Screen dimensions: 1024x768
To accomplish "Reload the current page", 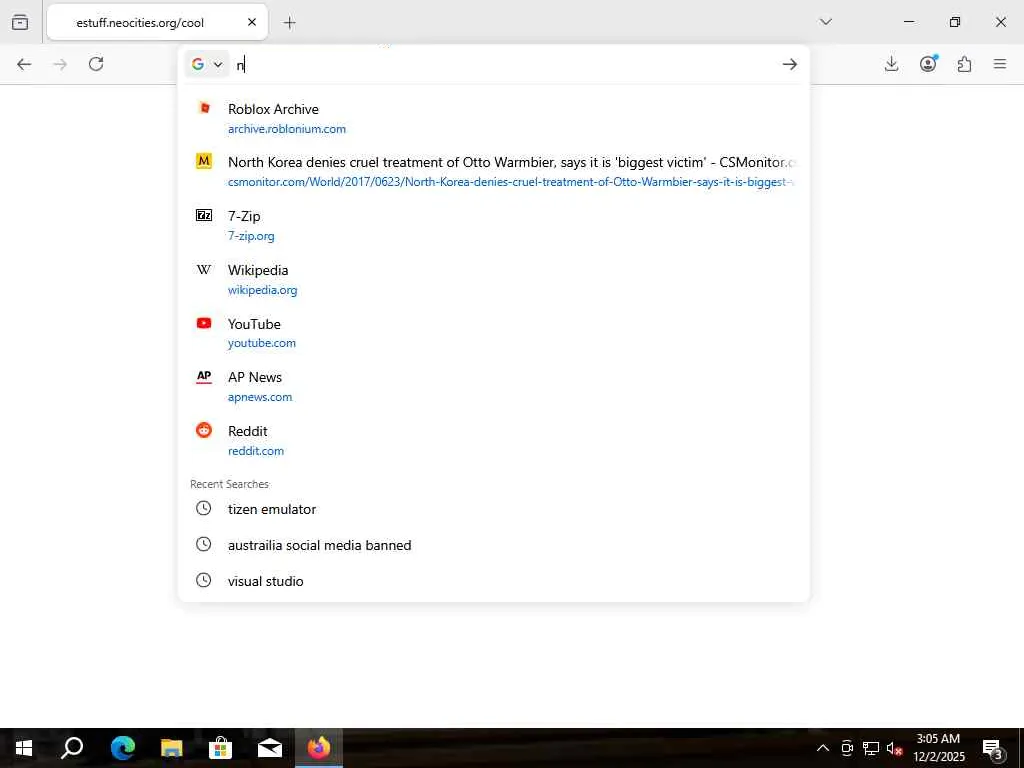I will 96,64.
